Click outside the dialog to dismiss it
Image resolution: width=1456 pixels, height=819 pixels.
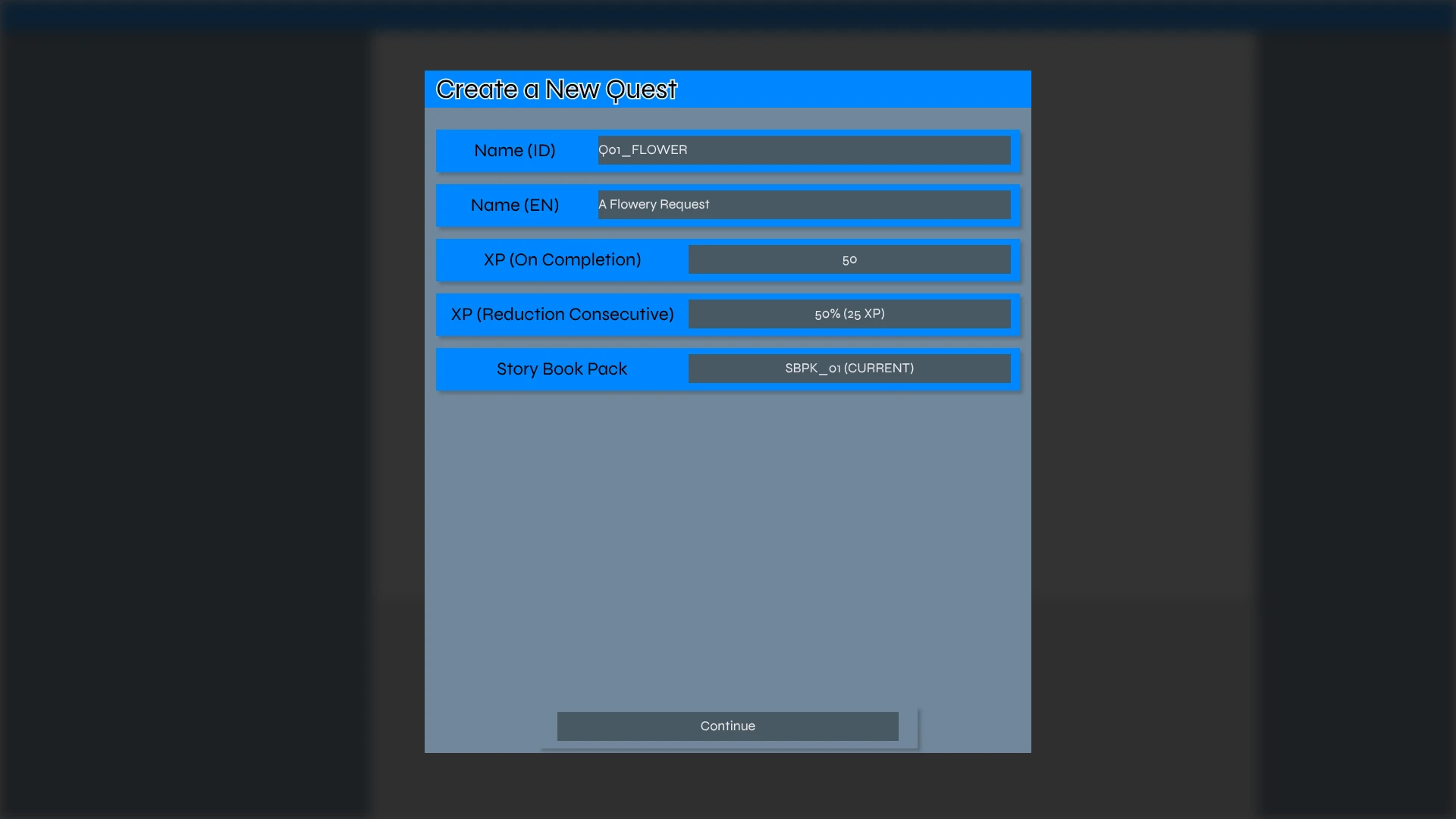[x=190, y=409]
